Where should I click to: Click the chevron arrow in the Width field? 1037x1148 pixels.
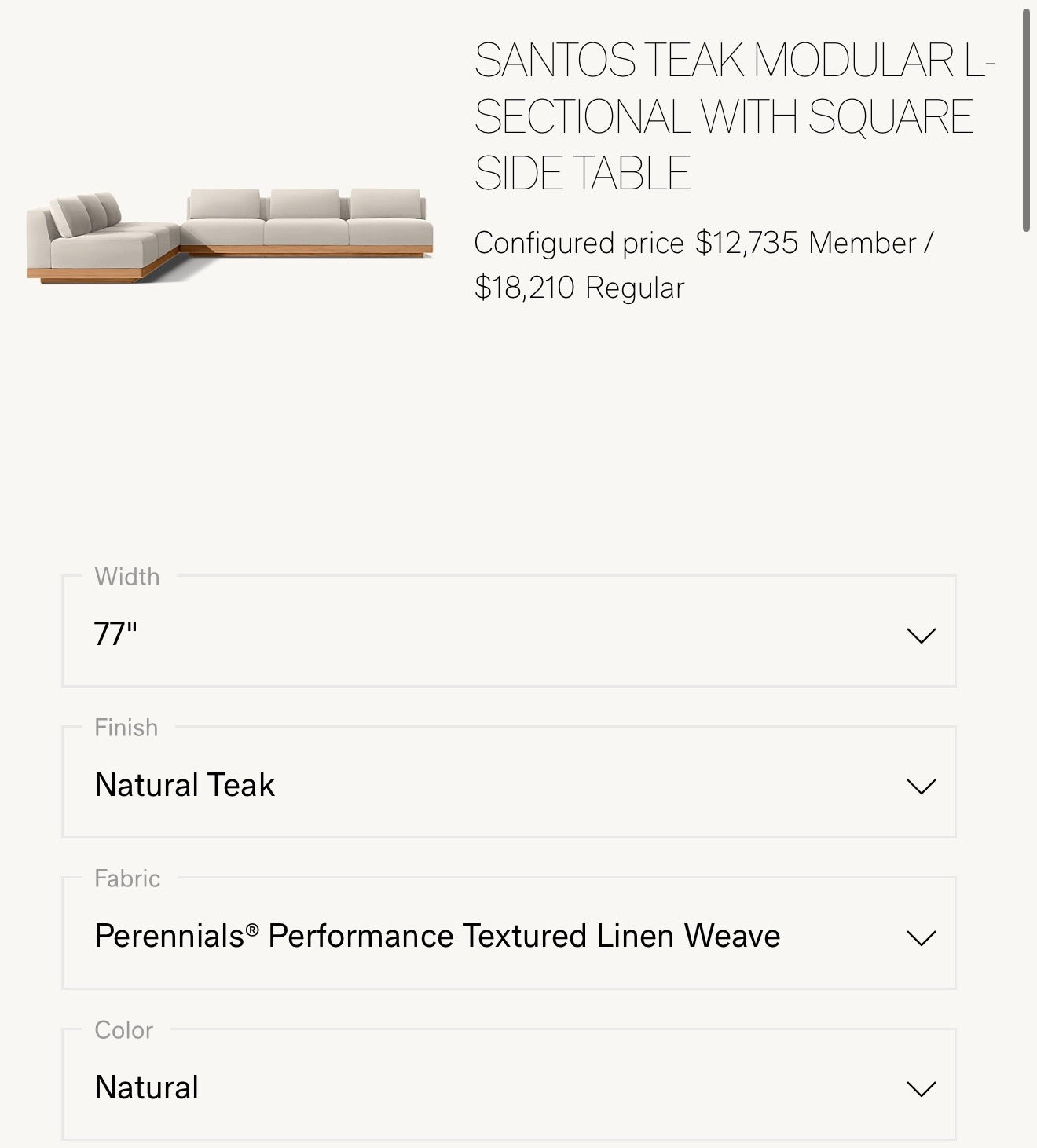tap(921, 635)
